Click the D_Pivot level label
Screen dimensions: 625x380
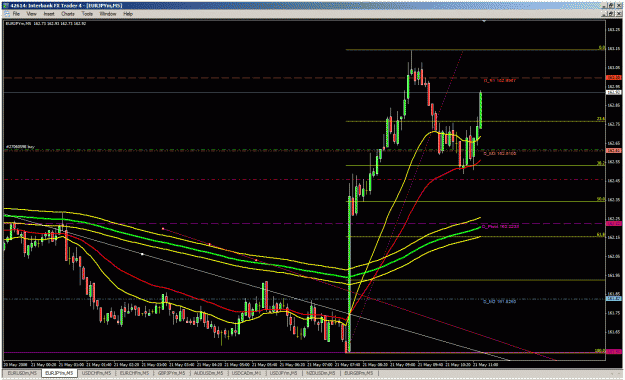coord(500,226)
